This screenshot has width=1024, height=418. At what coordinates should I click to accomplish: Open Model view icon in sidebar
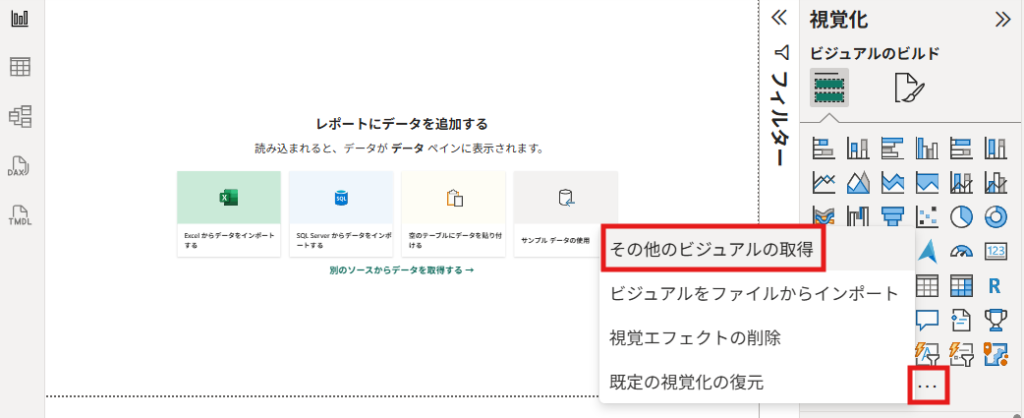[x=20, y=116]
